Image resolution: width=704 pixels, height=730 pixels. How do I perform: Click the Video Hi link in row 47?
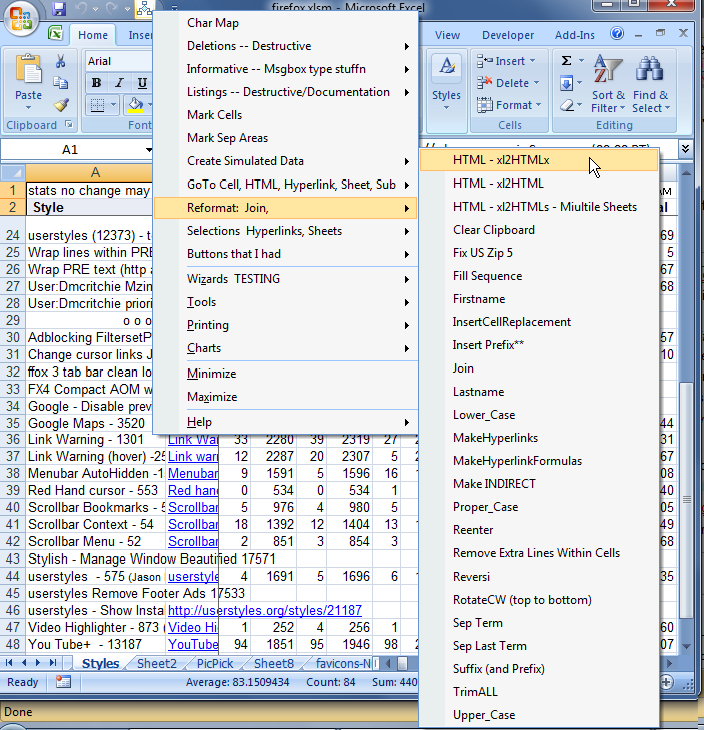click(x=193, y=628)
